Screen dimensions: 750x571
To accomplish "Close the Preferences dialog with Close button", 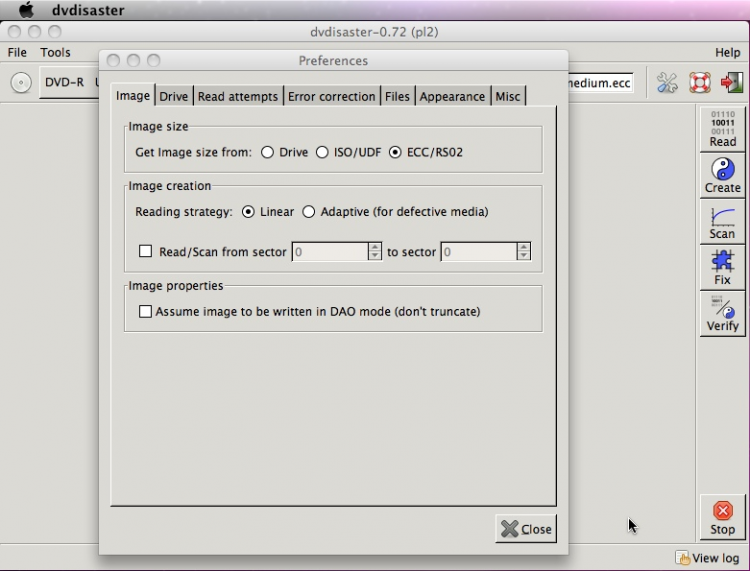I will [526, 529].
